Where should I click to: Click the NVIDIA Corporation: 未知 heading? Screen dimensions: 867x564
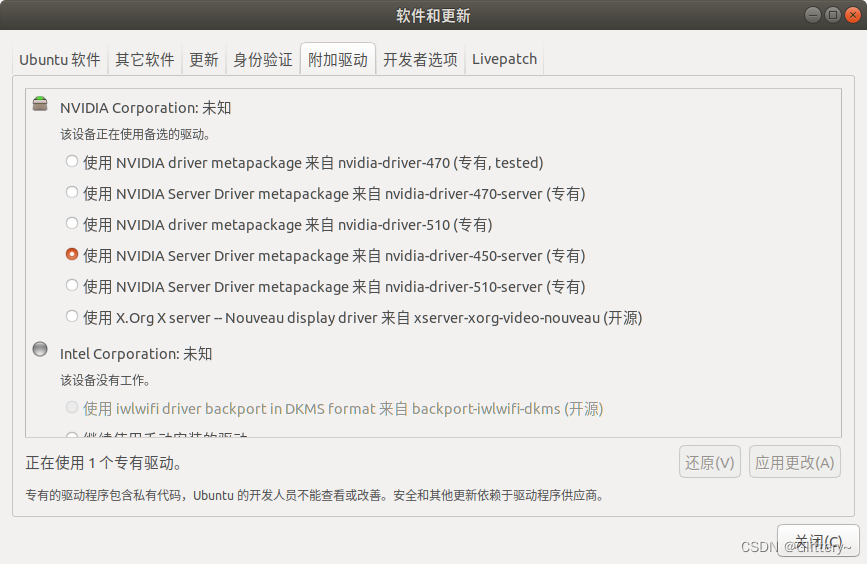145,107
